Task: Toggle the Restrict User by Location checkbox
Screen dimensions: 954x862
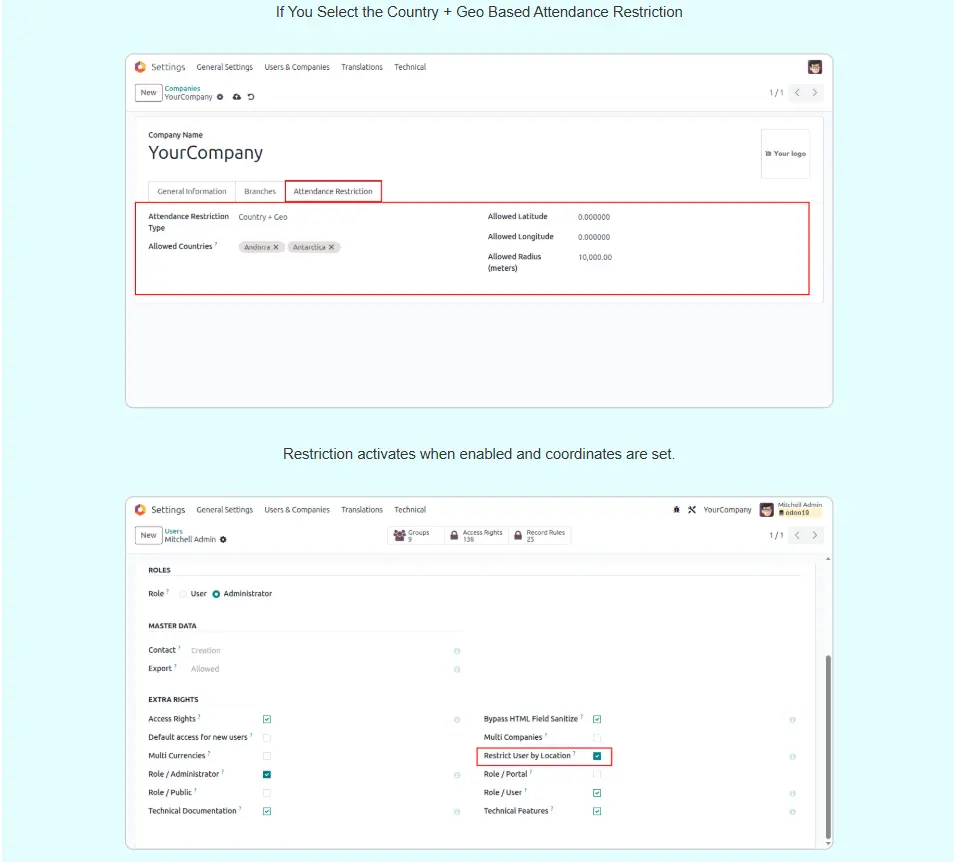Action: point(597,756)
